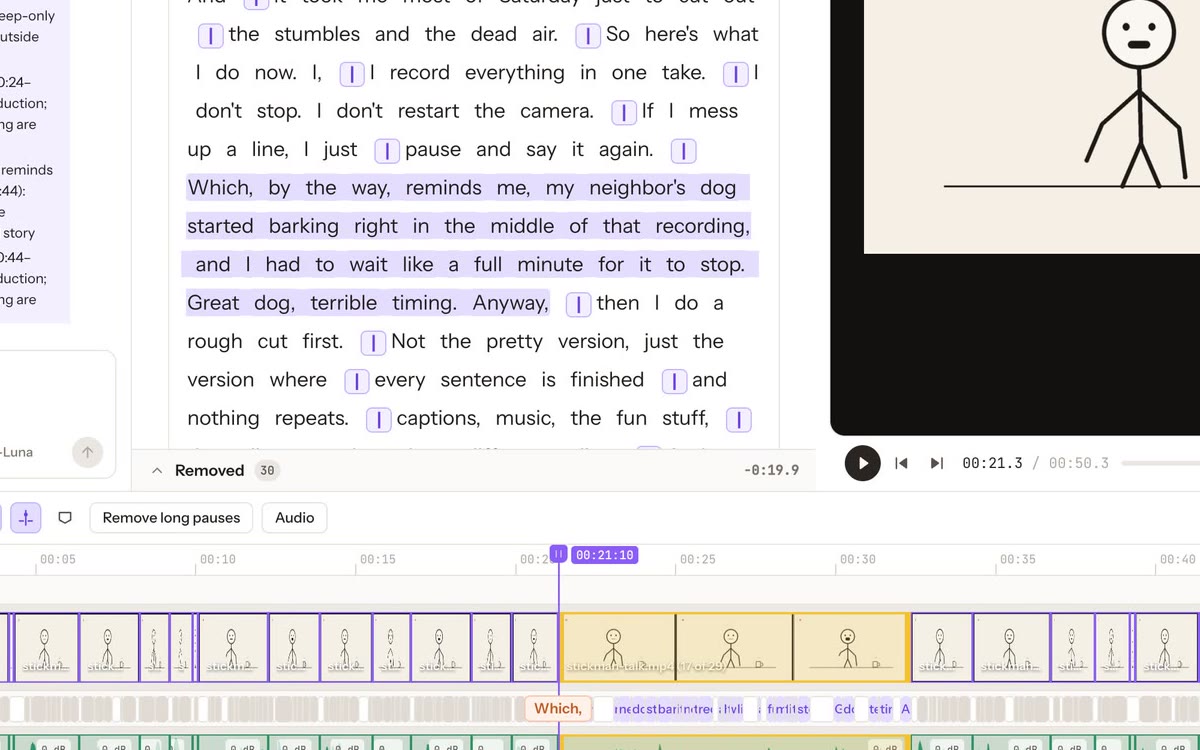Send the chat message with the arrow button
Screen dimensions: 1200x750
[87, 452]
